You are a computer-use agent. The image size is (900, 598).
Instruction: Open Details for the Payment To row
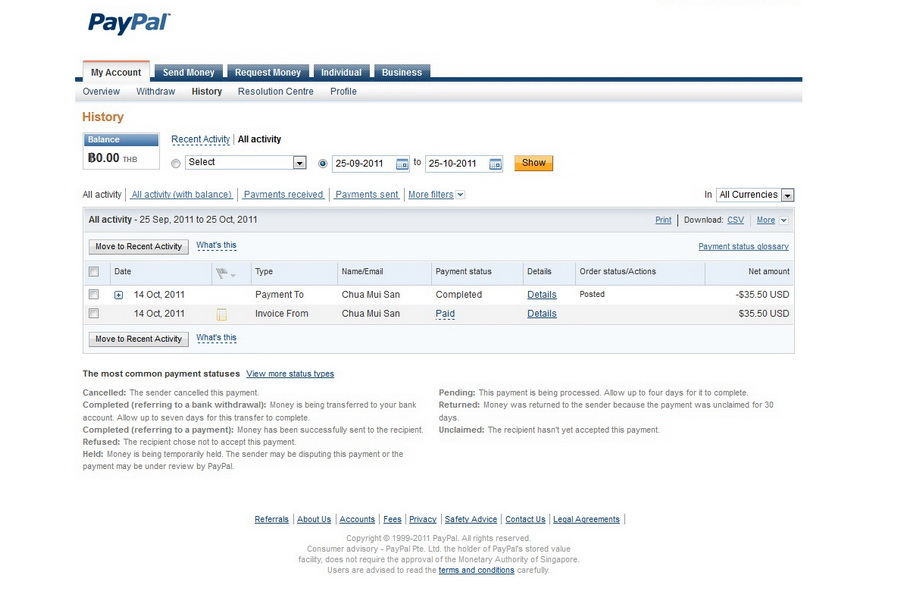pyautogui.click(x=542, y=295)
